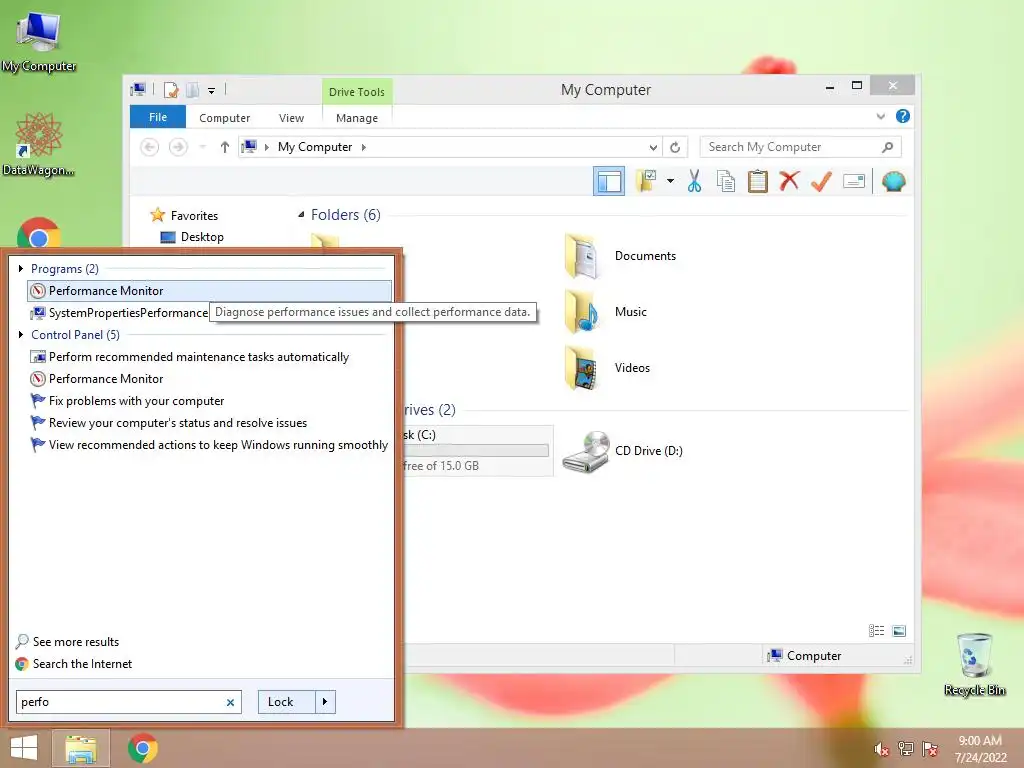Screen dimensions: 1024x768
Task: Select the Drive Tools contextual tab
Action: pyautogui.click(x=357, y=91)
